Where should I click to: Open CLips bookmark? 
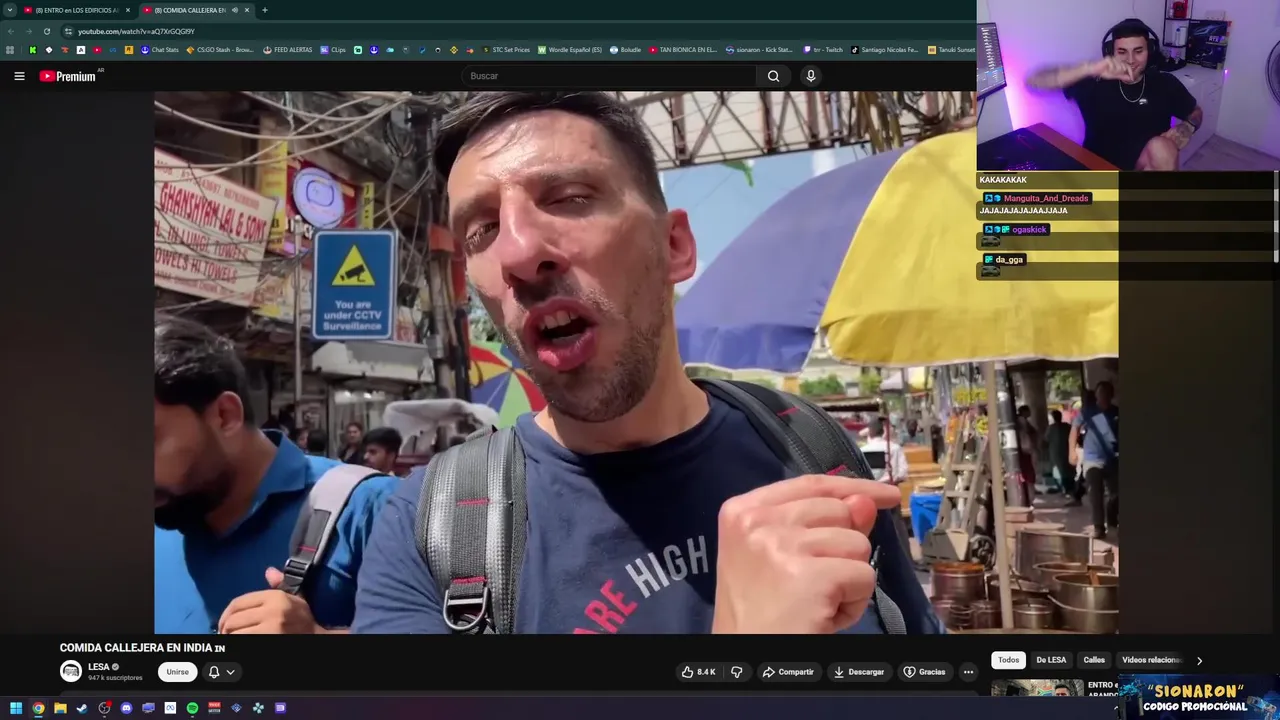[x=333, y=50]
